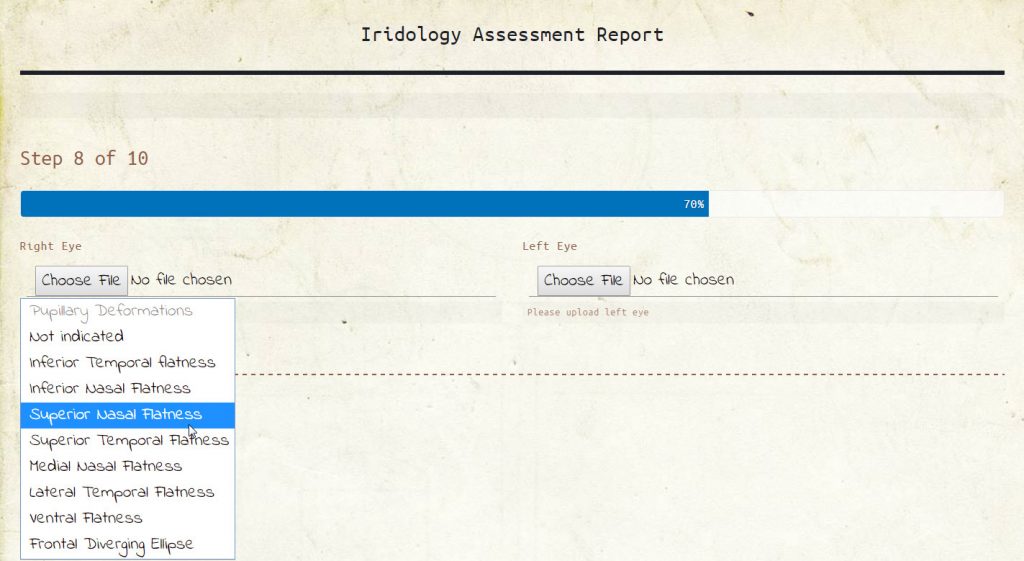Click the 70% progress bar

[365, 204]
